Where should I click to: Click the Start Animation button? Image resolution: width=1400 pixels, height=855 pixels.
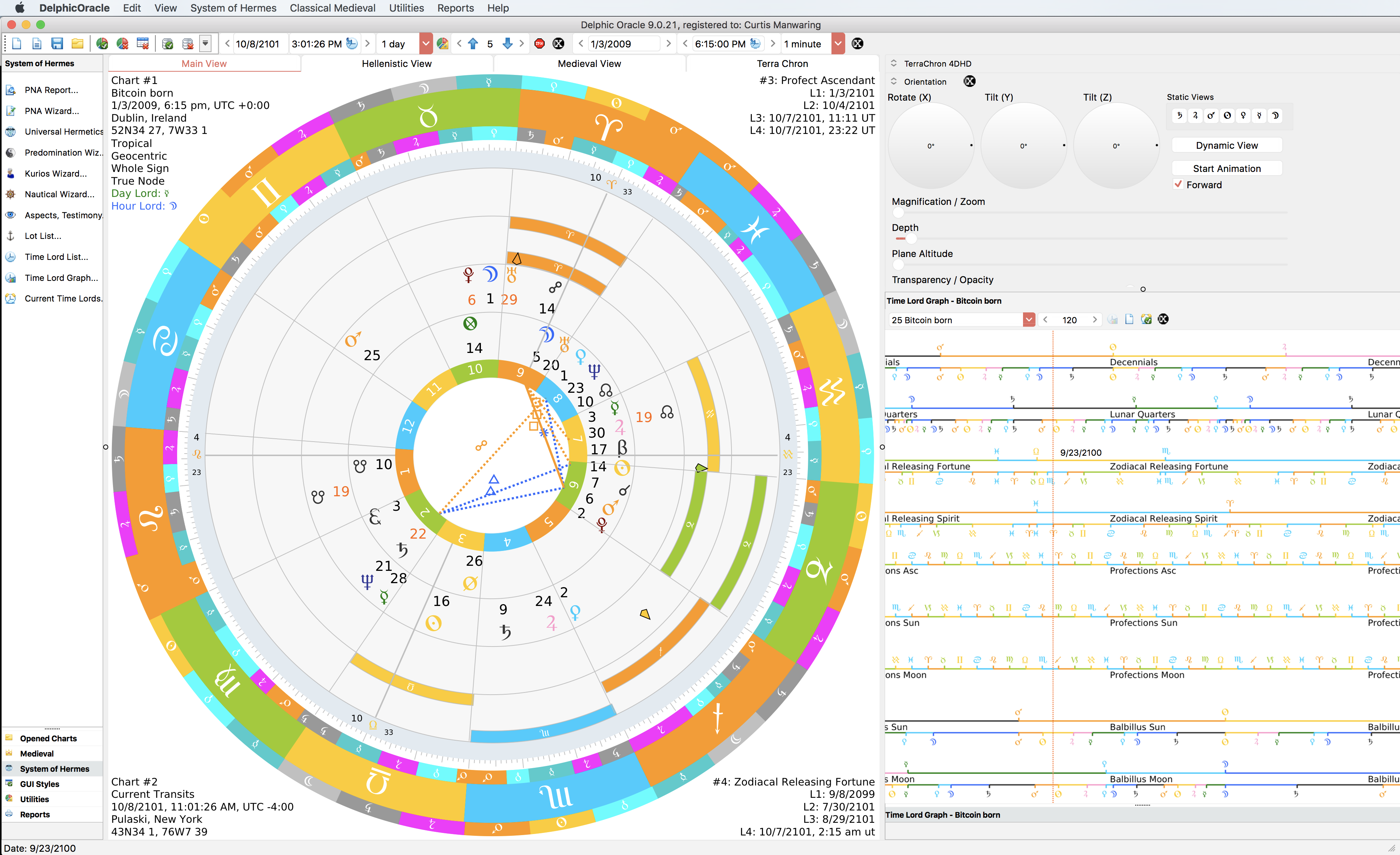pyautogui.click(x=1227, y=169)
